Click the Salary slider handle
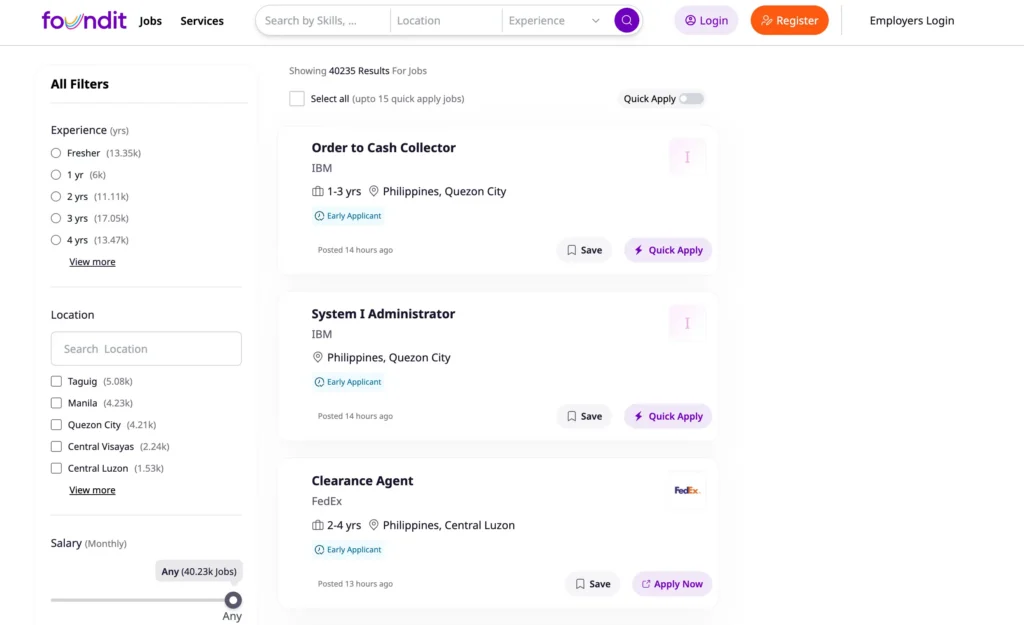The image size is (1024, 625). point(233,600)
